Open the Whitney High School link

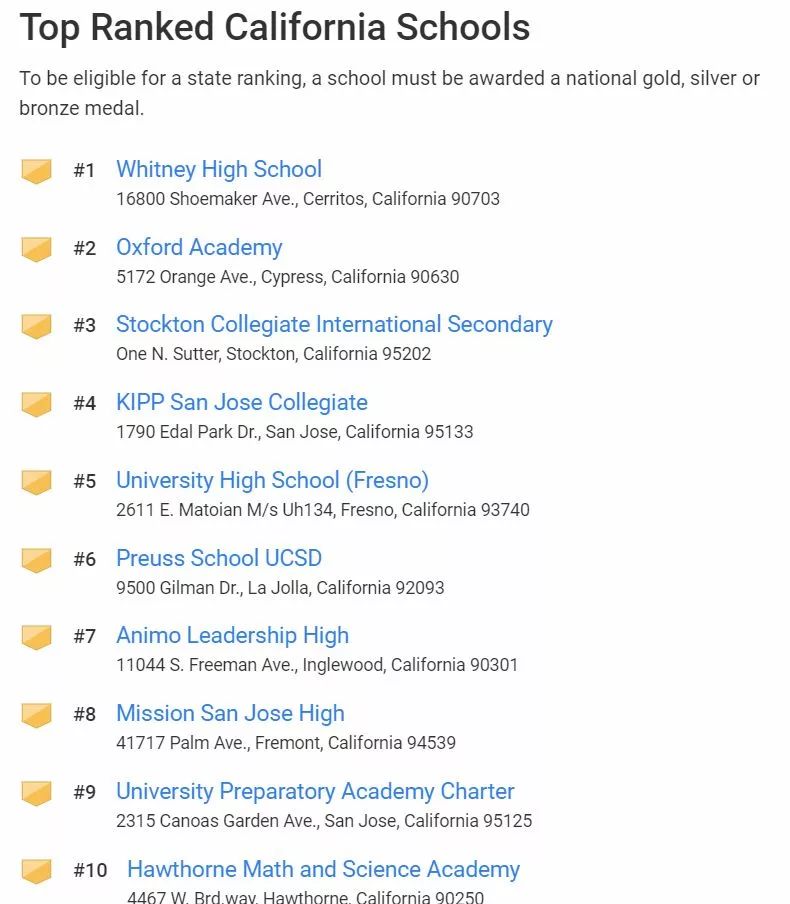tap(219, 170)
